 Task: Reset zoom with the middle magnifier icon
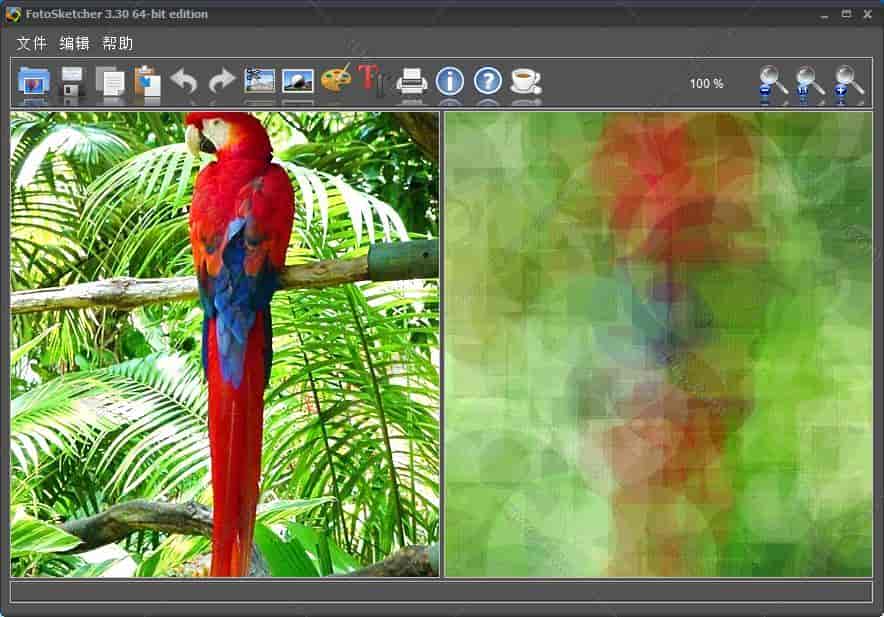click(804, 84)
